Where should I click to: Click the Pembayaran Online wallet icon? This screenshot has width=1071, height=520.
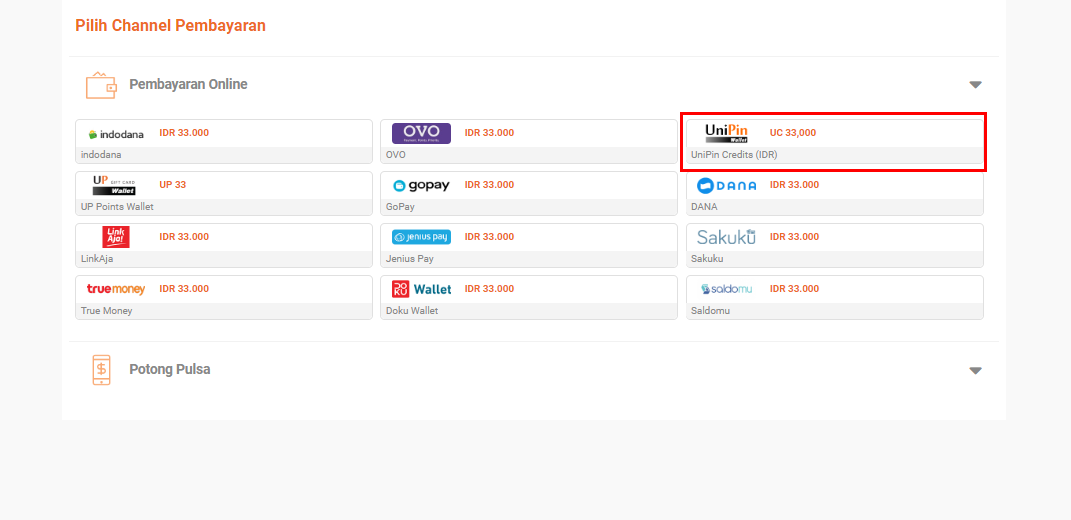point(101,85)
